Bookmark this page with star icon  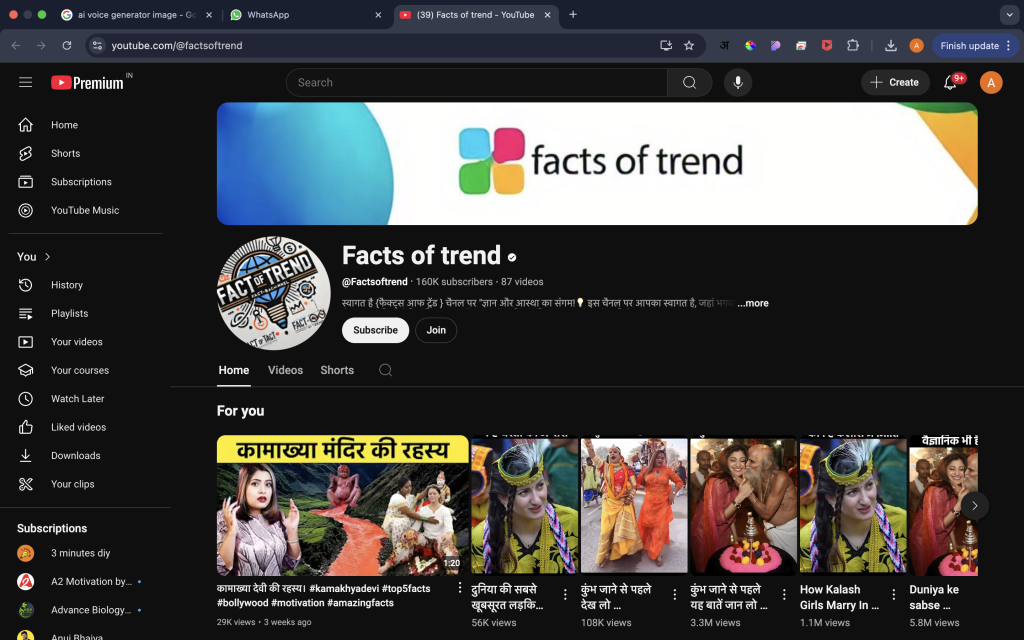pos(689,45)
